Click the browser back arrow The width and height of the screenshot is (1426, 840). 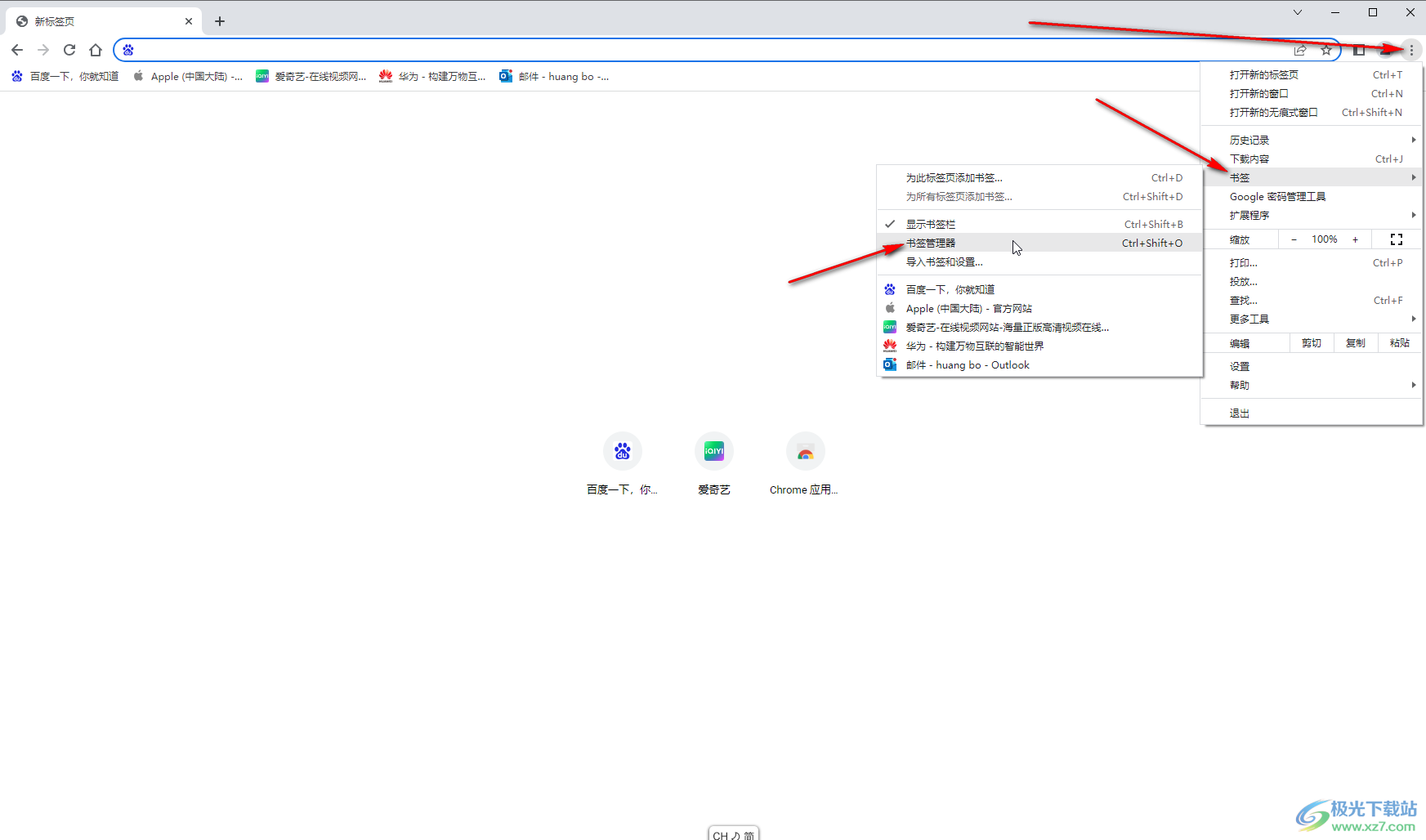coord(17,50)
